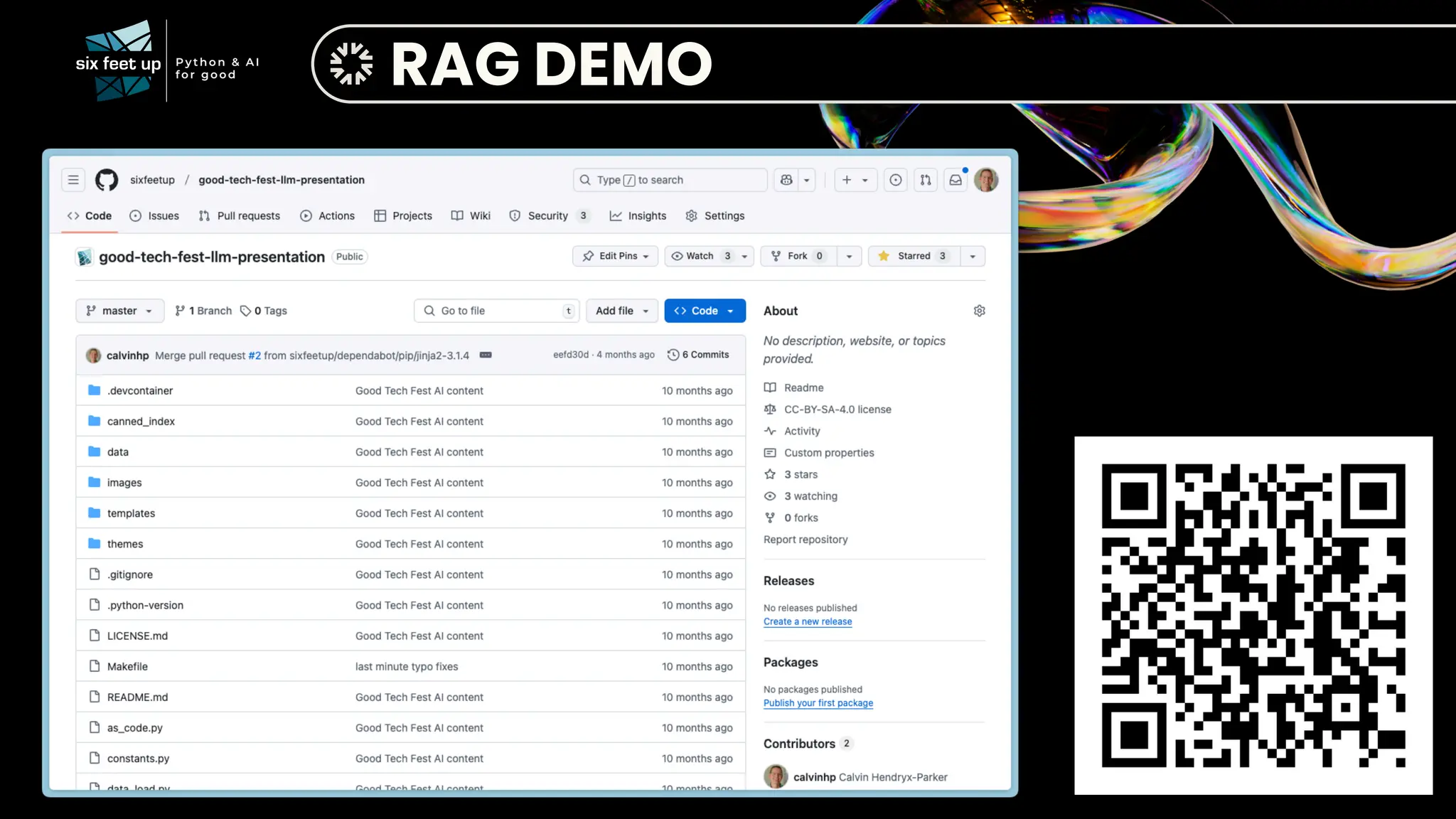
Task: Click the plus create-new button
Action: pyautogui.click(x=855, y=180)
